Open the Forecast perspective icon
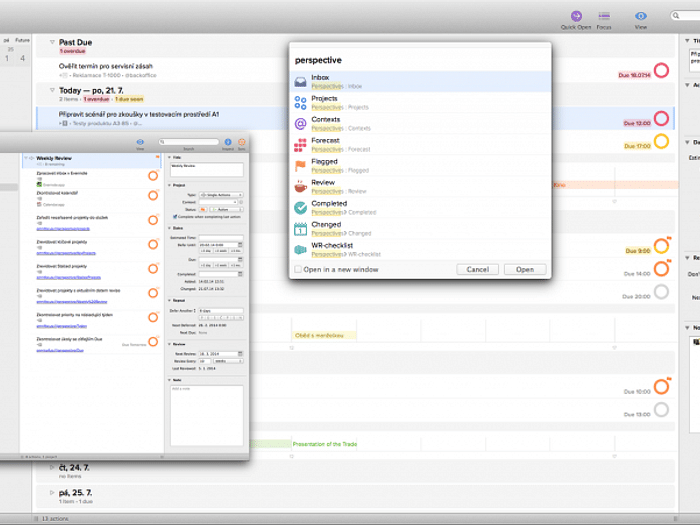The width and height of the screenshot is (700, 525). click(301, 145)
